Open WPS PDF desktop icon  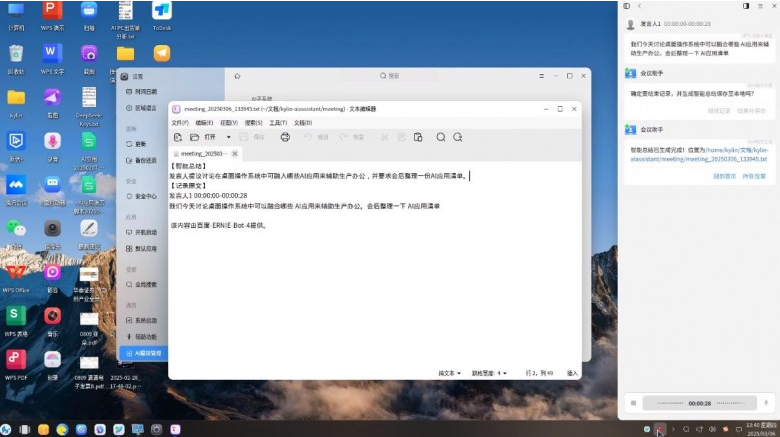pos(16,365)
